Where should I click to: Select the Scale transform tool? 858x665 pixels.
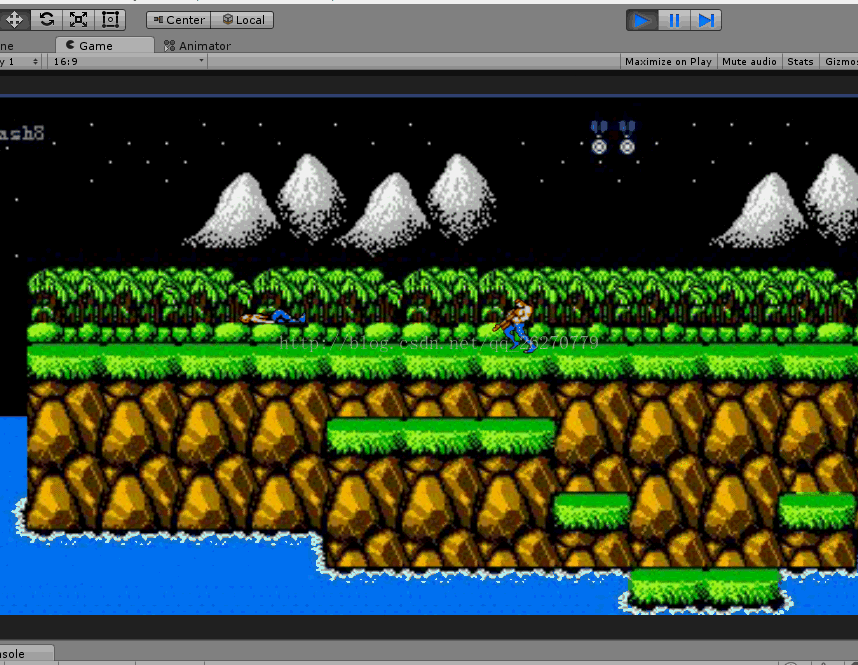78,20
